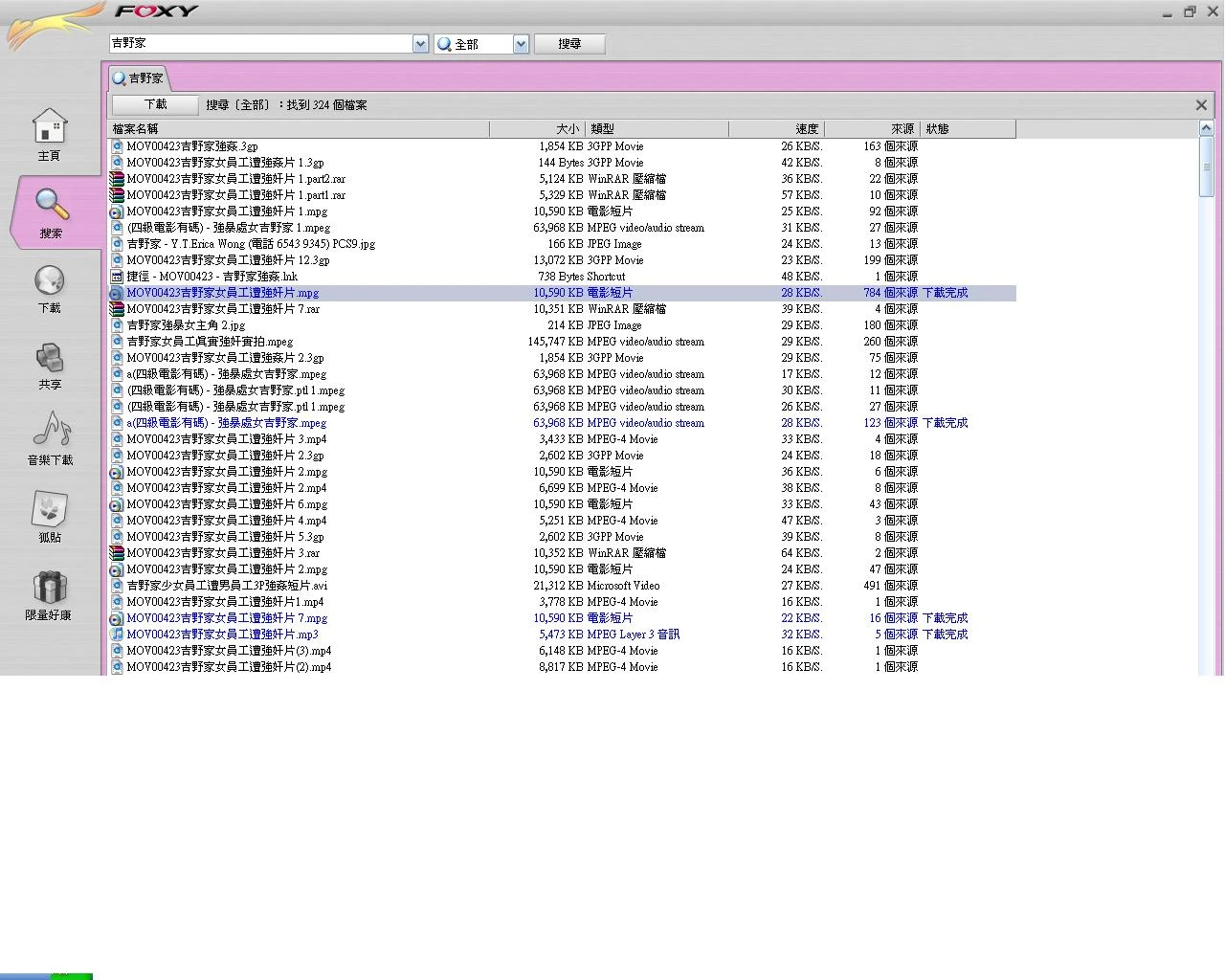Screen dimensions: 1225x980
Task: Open the 音樂下載 music note icon
Action: coord(52,431)
